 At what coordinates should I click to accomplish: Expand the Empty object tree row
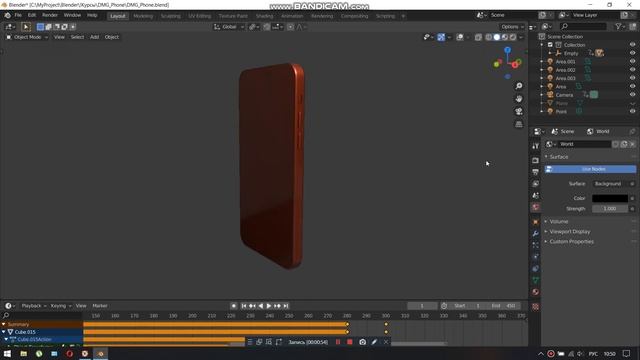[550, 53]
